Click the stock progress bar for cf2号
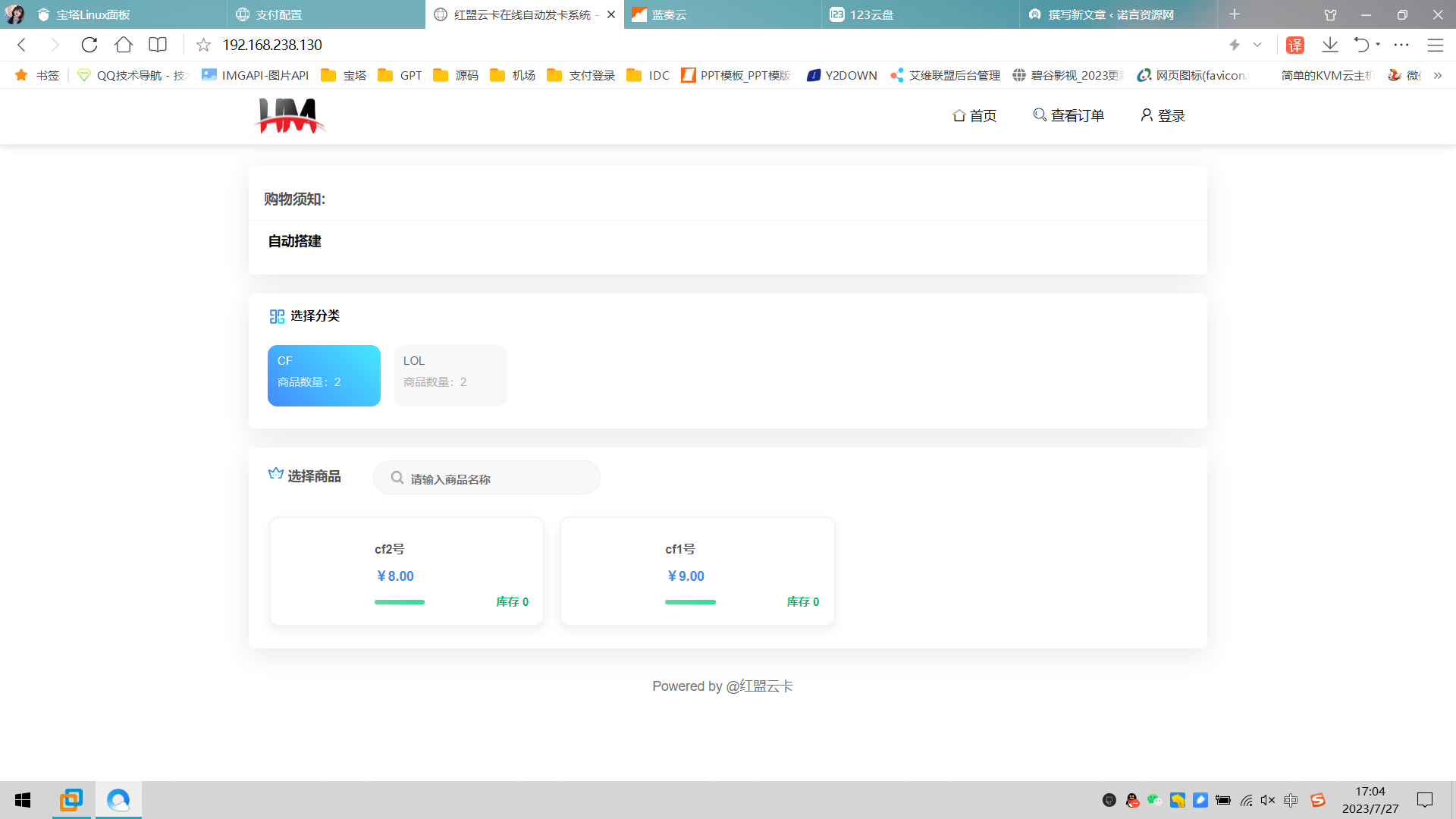The image size is (1456, 819). pyautogui.click(x=400, y=602)
